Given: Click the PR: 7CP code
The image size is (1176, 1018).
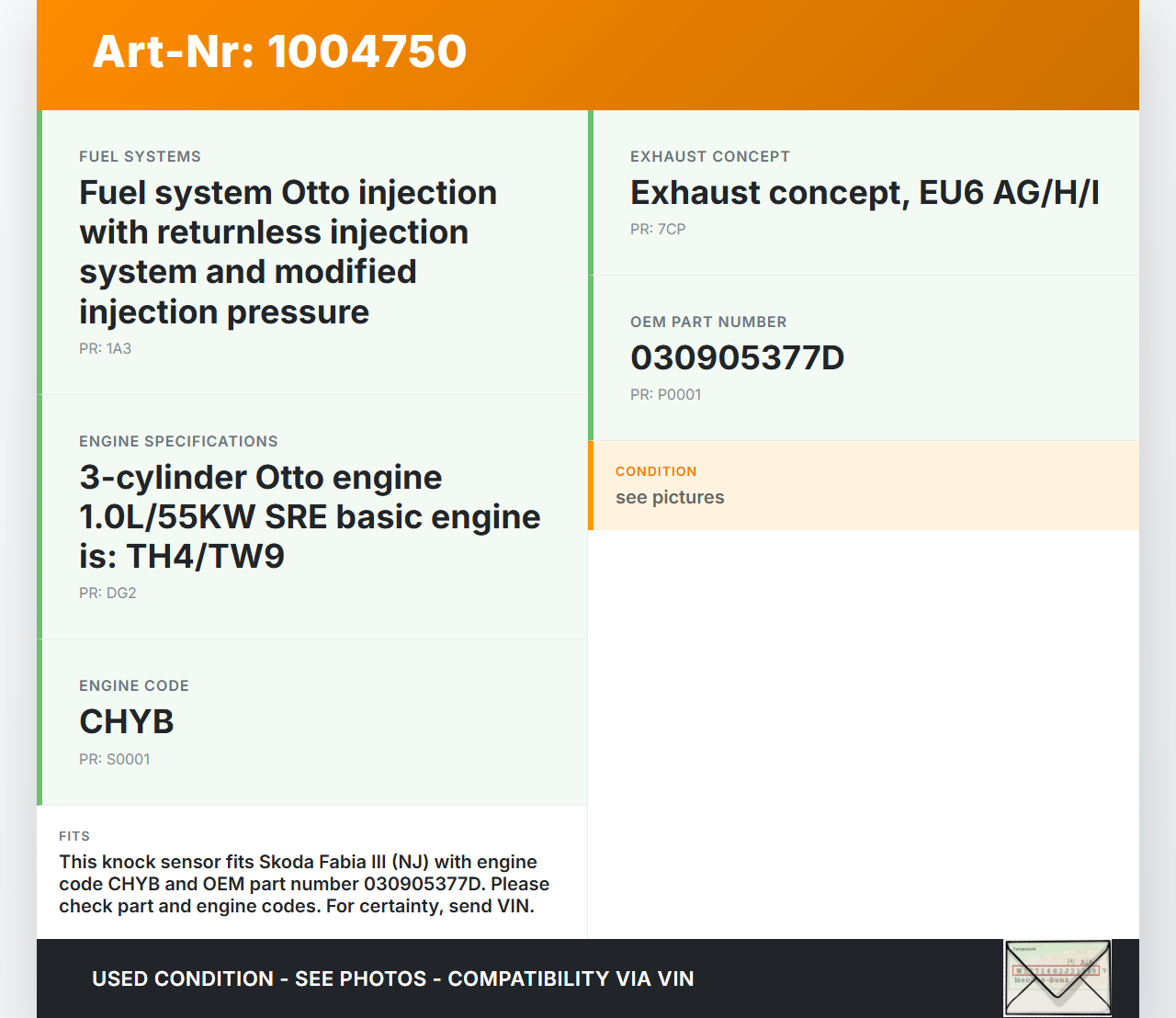Looking at the screenshot, I should click(658, 230).
